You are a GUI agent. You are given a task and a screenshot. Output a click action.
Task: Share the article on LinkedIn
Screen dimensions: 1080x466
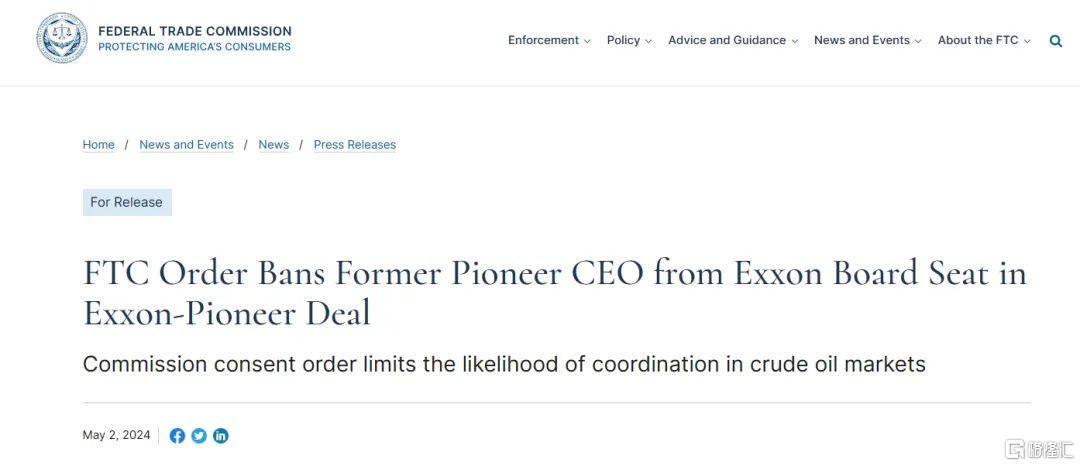[x=221, y=436]
